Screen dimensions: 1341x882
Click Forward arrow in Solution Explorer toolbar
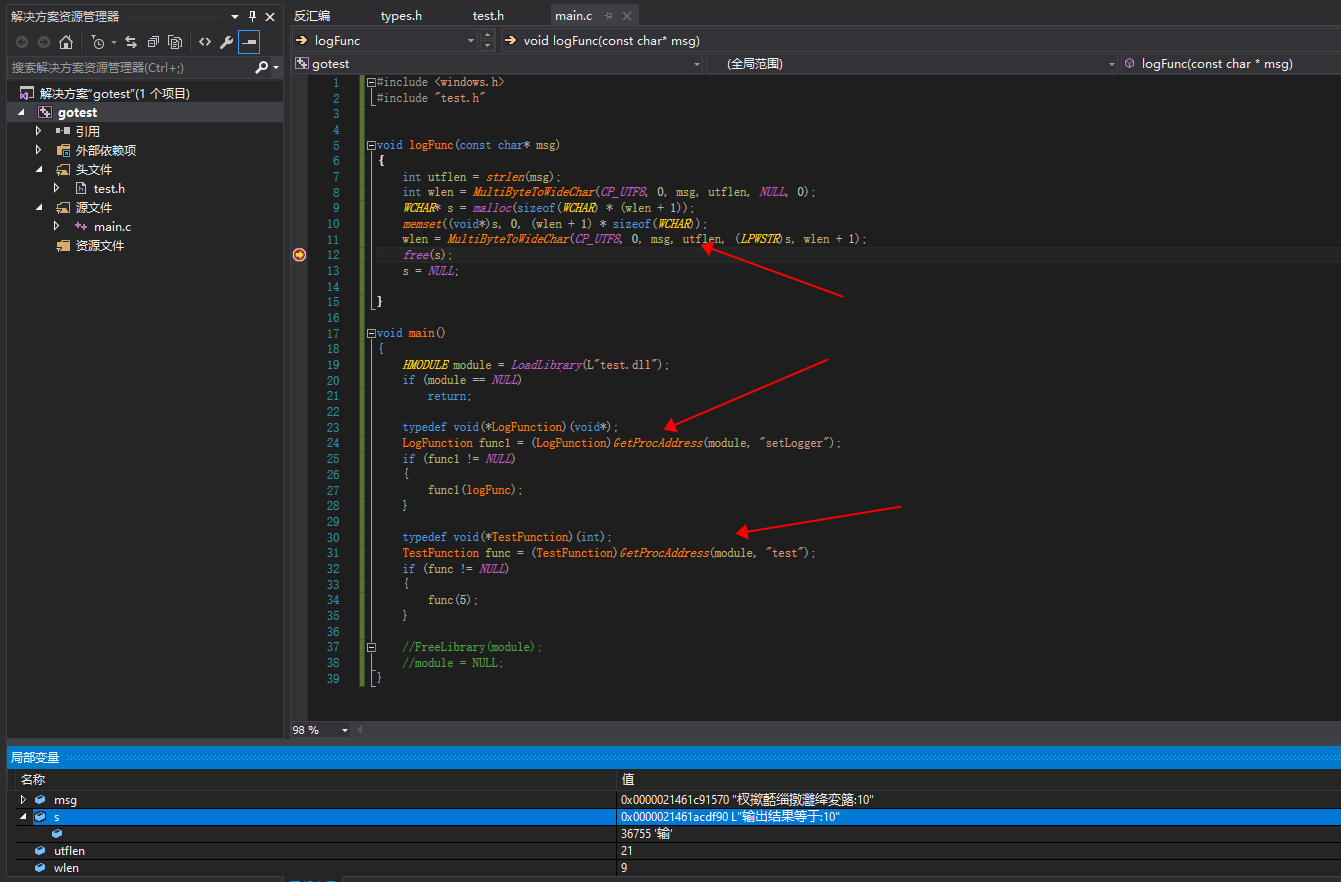point(44,42)
